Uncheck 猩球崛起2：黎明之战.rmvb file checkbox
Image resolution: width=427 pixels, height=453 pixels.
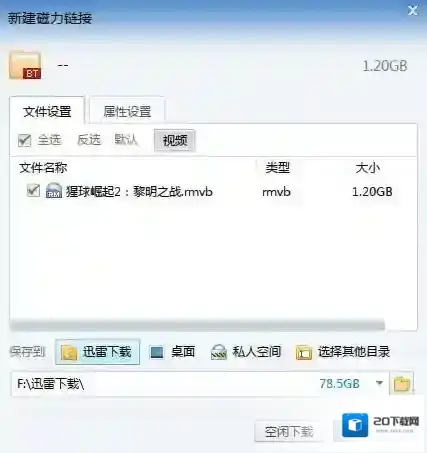click(x=33, y=191)
